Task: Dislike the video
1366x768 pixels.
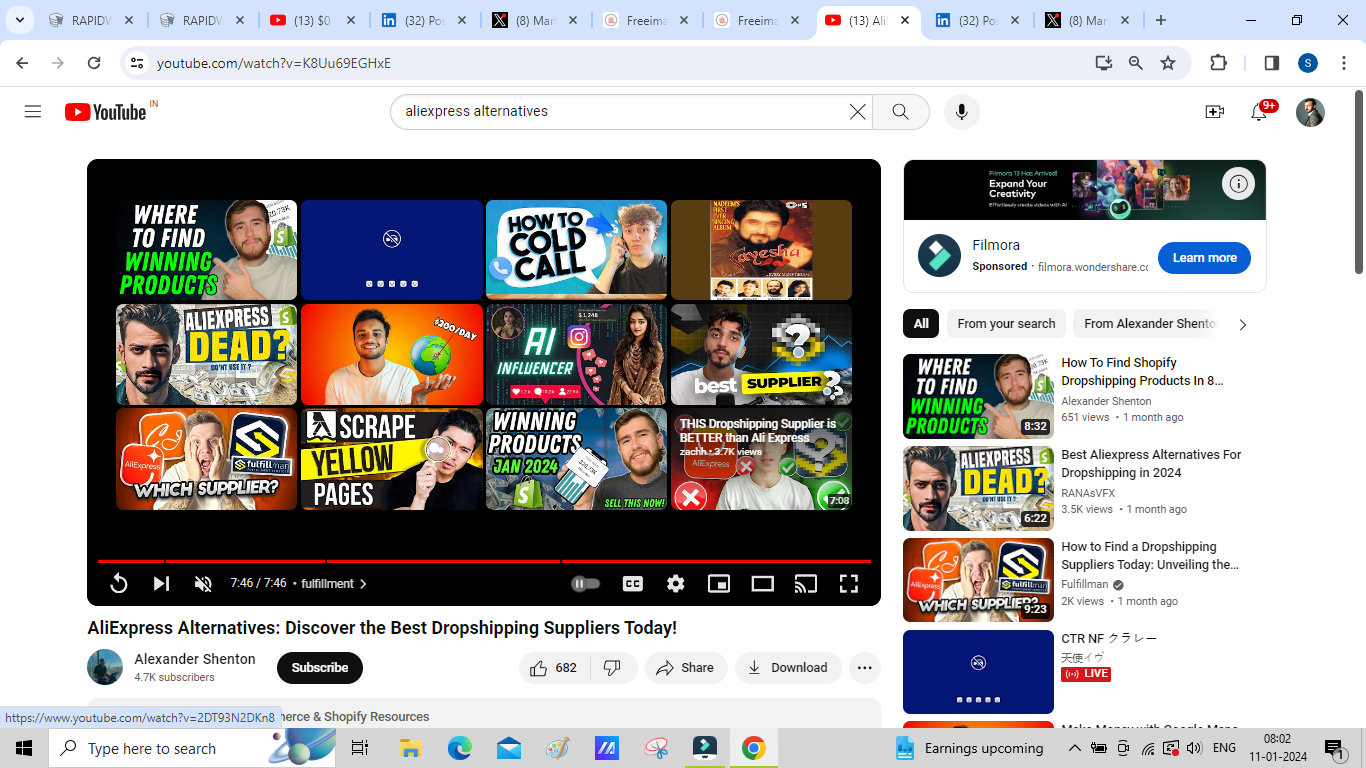Action: 613,668
